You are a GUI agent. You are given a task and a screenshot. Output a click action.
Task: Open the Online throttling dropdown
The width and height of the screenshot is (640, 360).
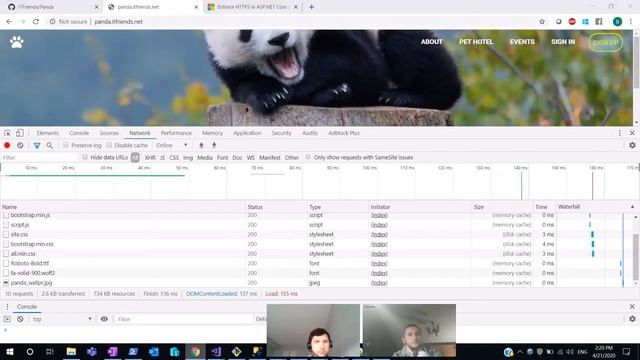tap(172, 145)
